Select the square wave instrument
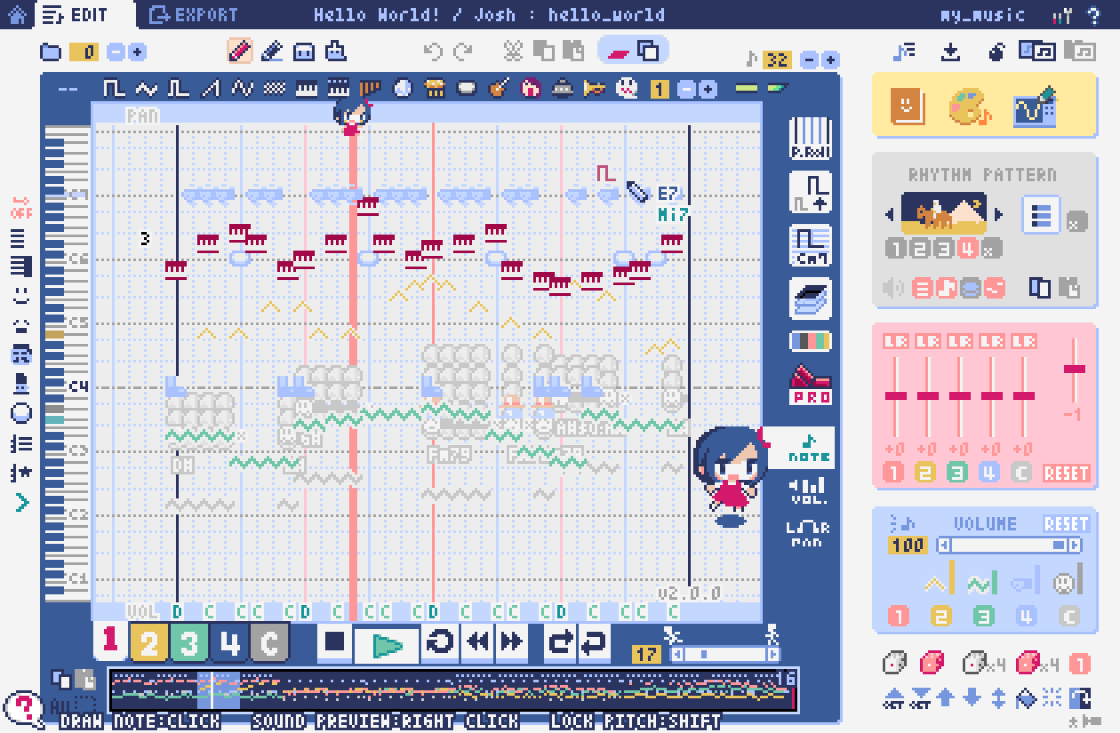This screenshot has height=733, width=1120. coord(114,88)
